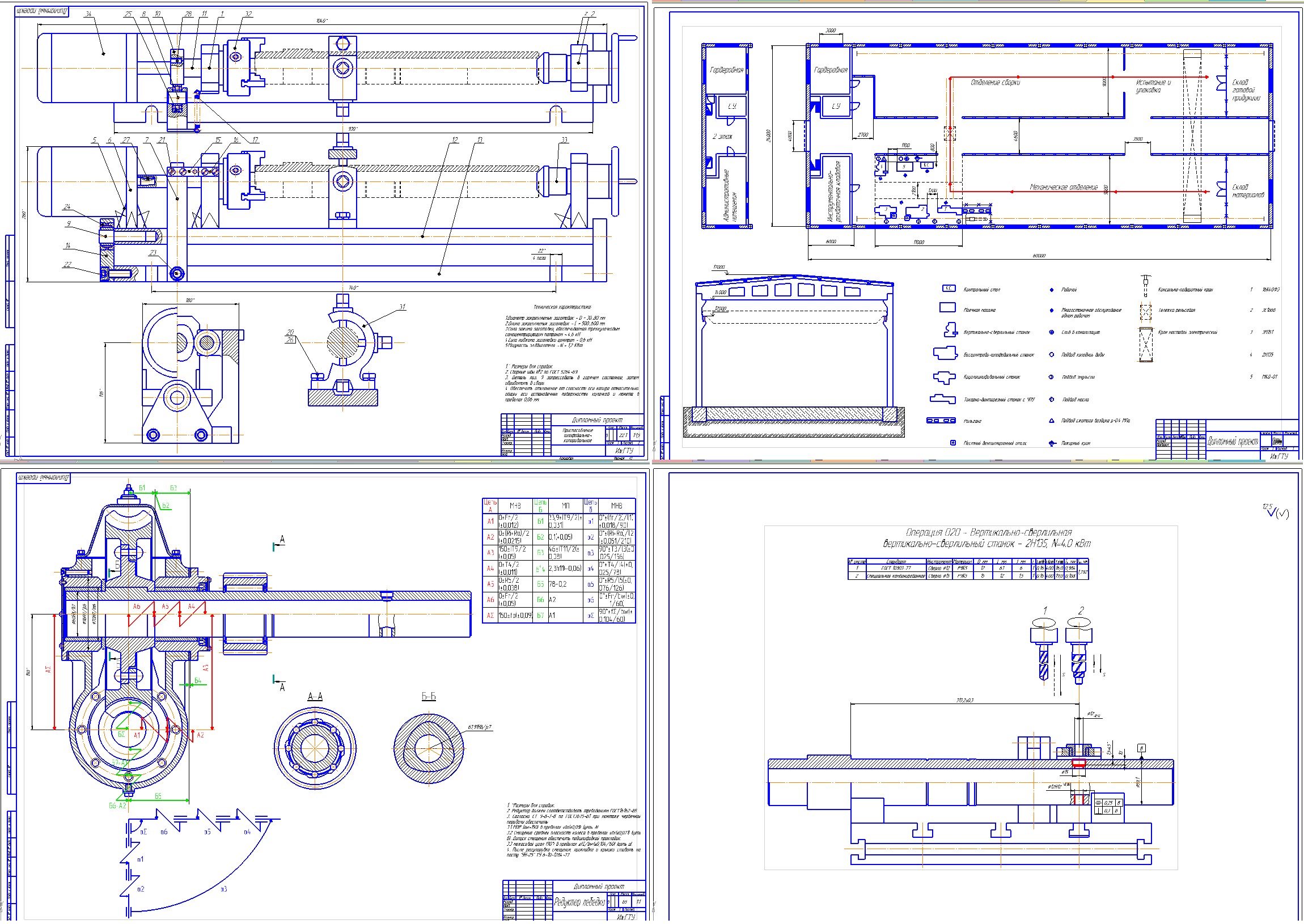
Task: Click part callout number 33
Action: (564, 139)
